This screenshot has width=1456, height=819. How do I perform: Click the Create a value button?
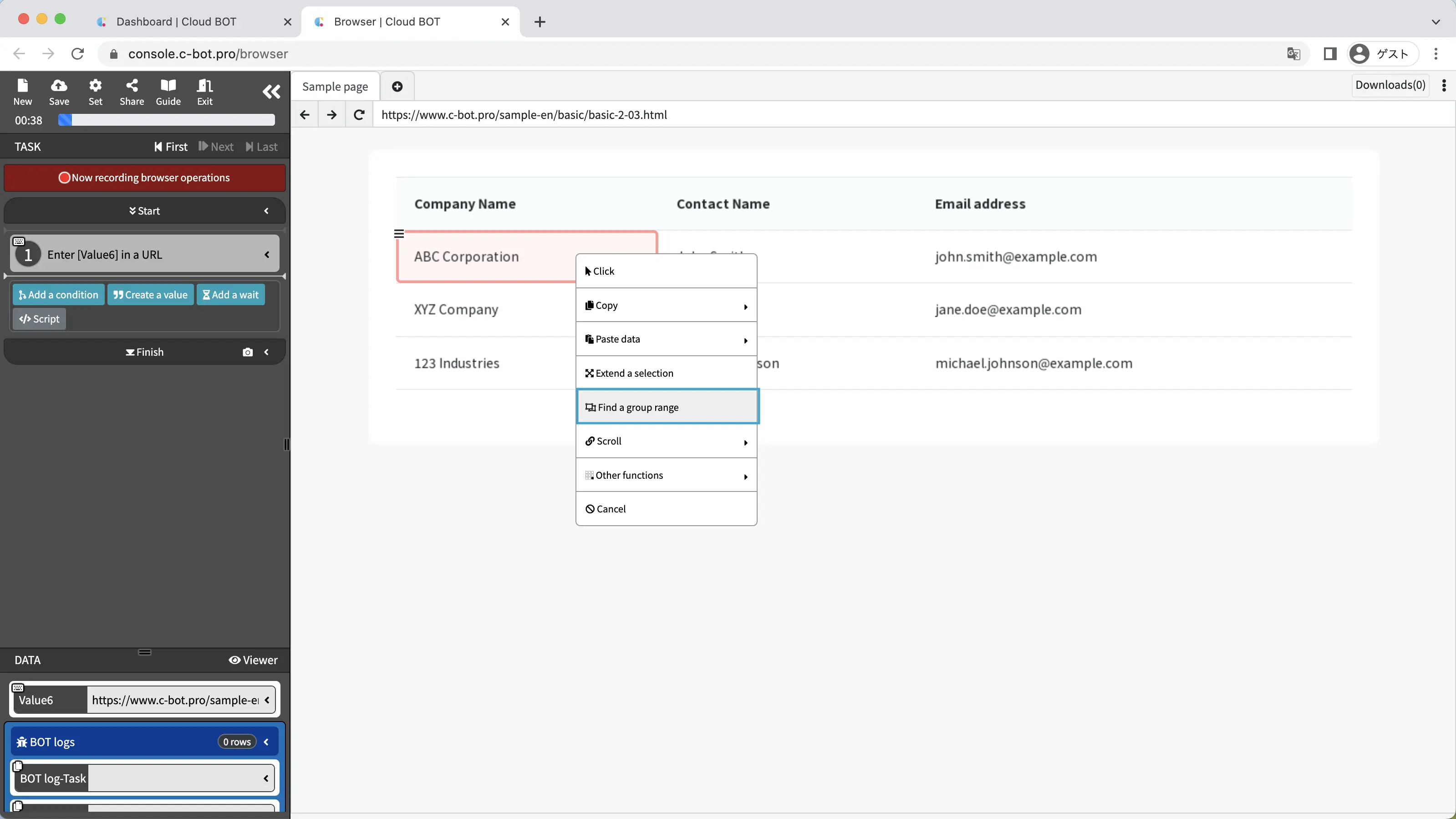click(x=150, y=294)
